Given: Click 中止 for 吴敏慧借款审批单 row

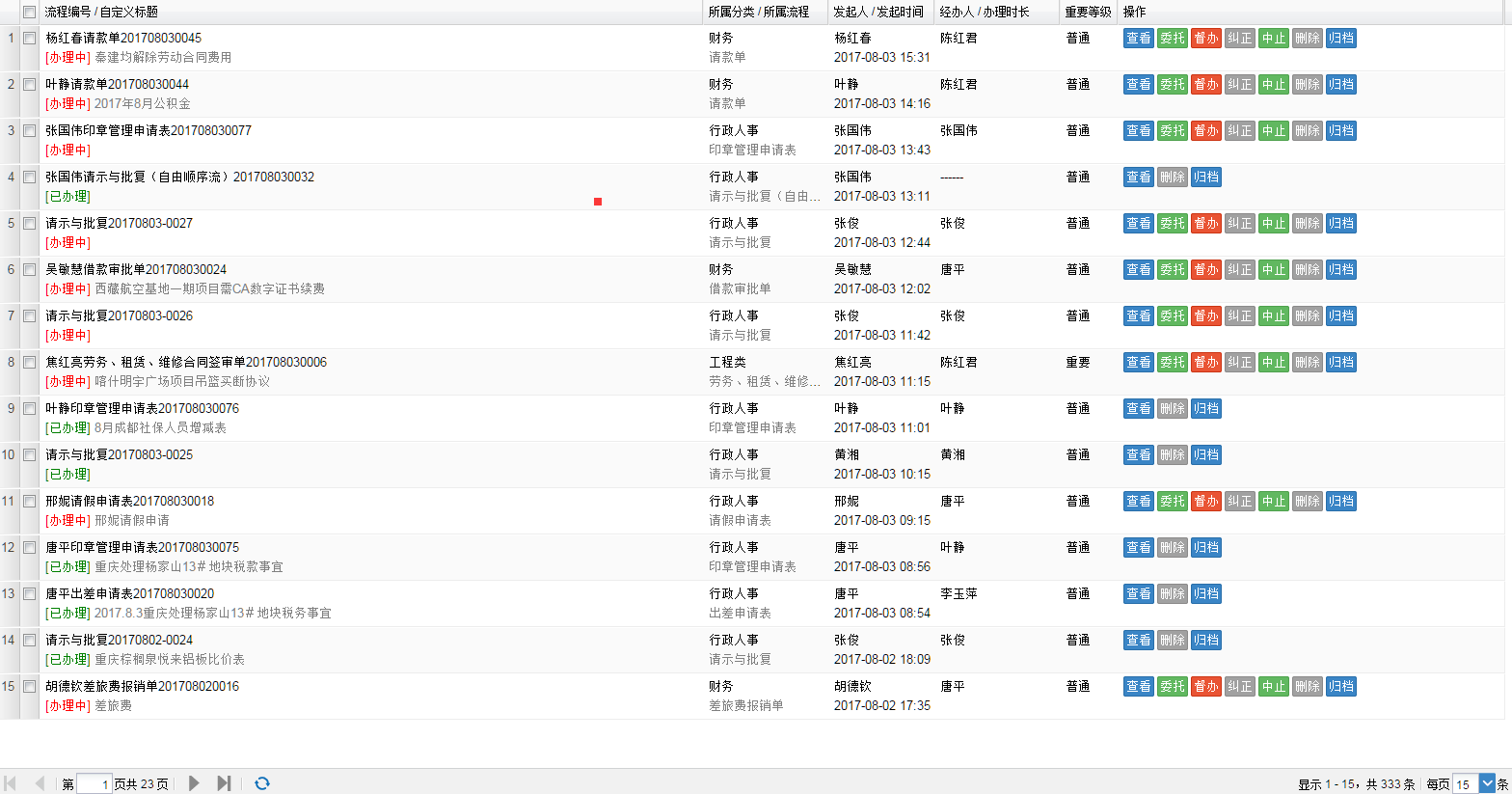Looking at the screenshot, I should (x=1273, y=270).
